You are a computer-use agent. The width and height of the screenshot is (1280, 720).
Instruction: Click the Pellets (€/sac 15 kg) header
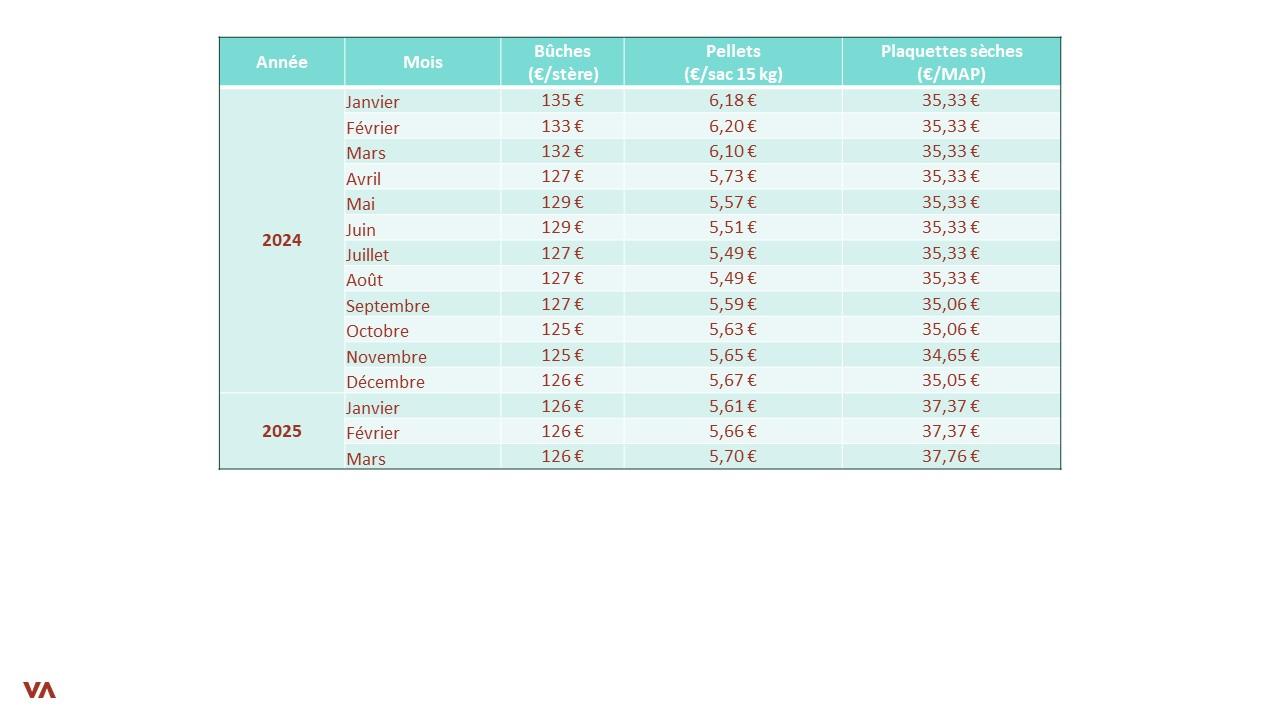(x=733, y=62)
